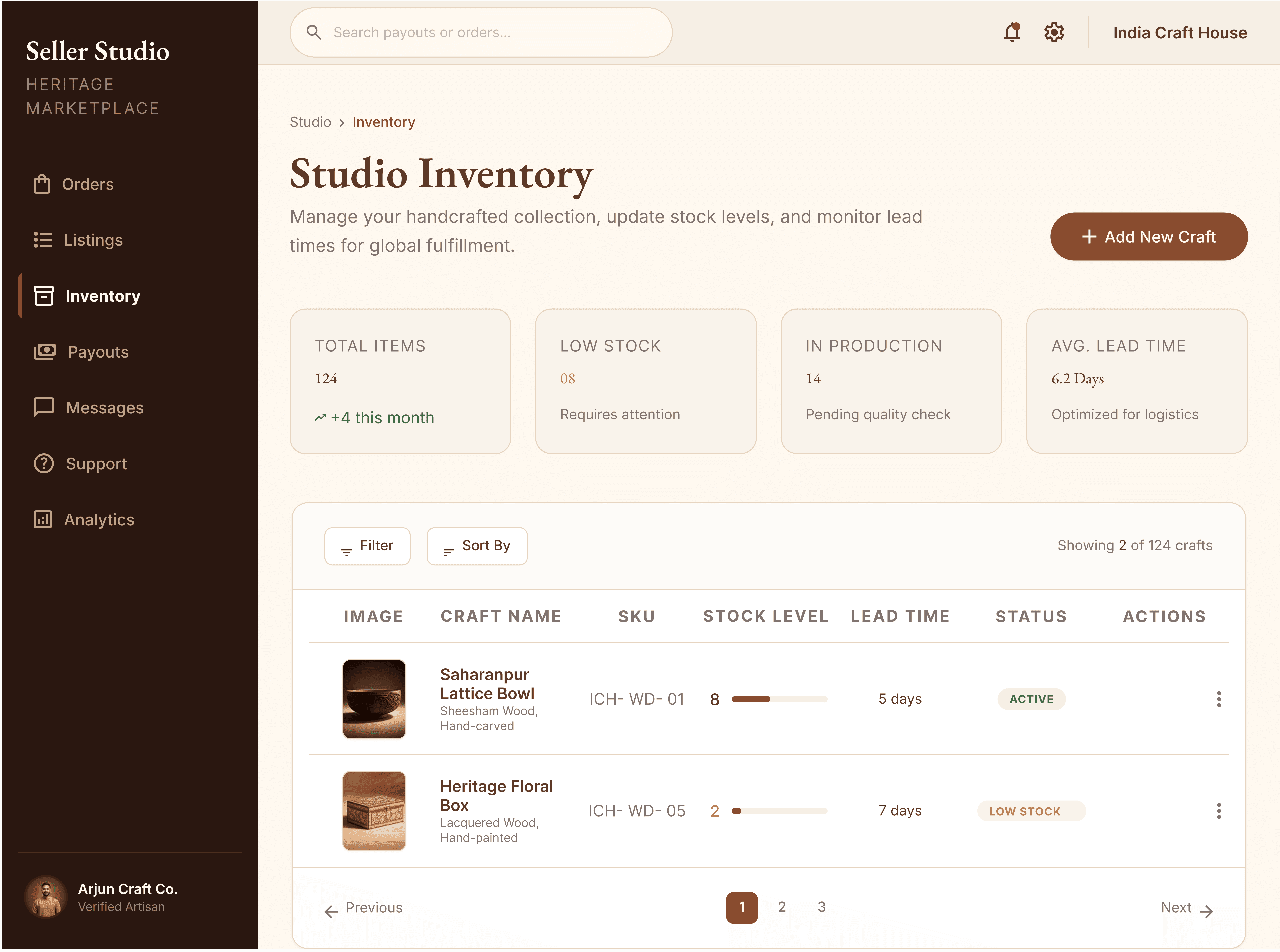Open the Filter dropdown
Image resolution: width=1280 pixels, height=952 pixels.
(x=367, y=546)
